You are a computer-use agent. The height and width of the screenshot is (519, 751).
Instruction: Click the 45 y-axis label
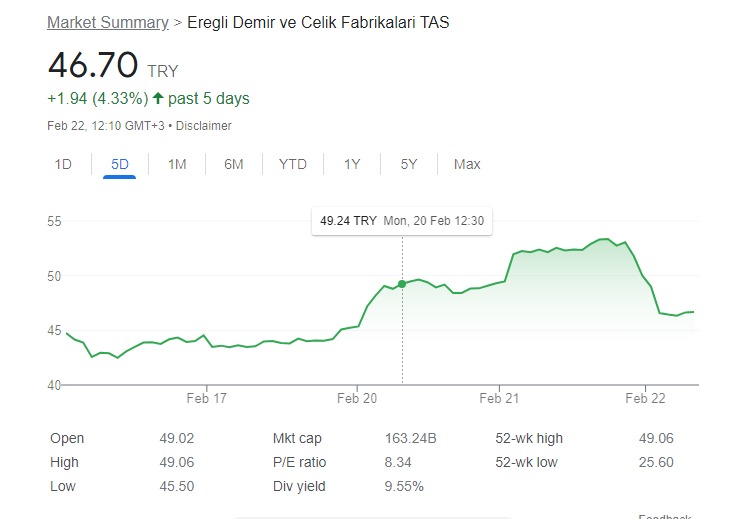tap(54, 330)
